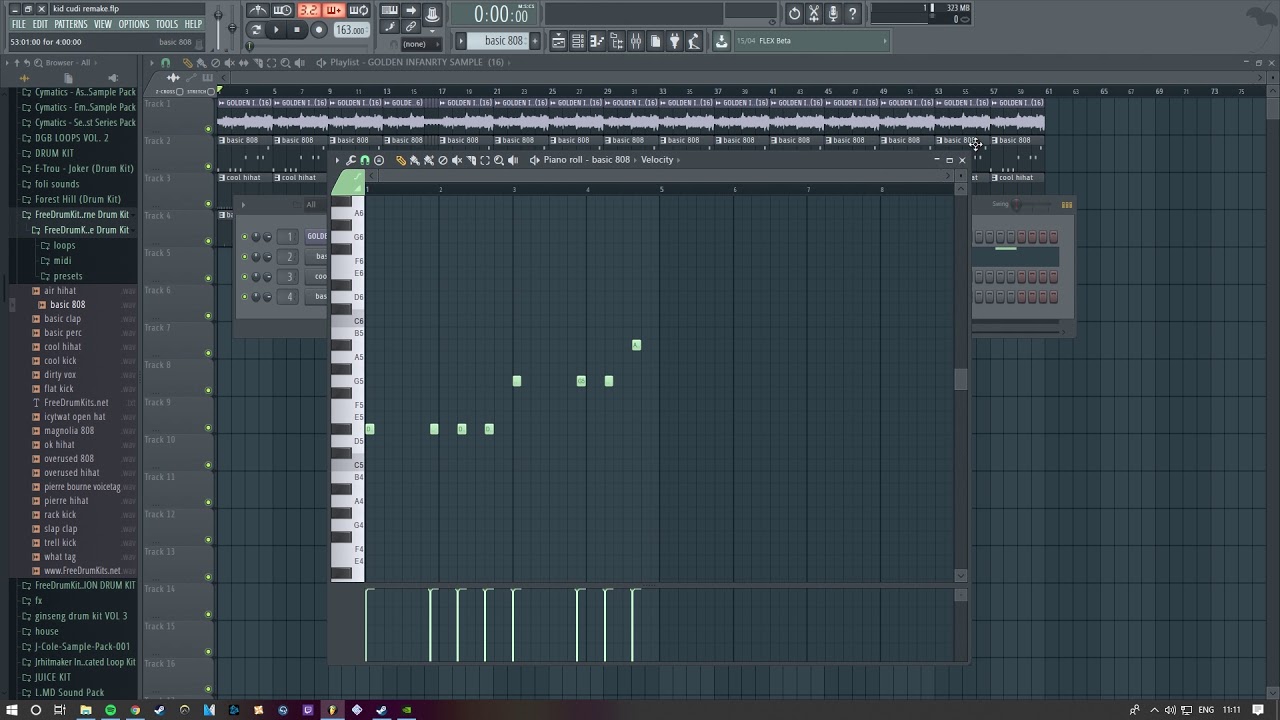
Task: Open the piano roll view button
Action: pos(597,41)
